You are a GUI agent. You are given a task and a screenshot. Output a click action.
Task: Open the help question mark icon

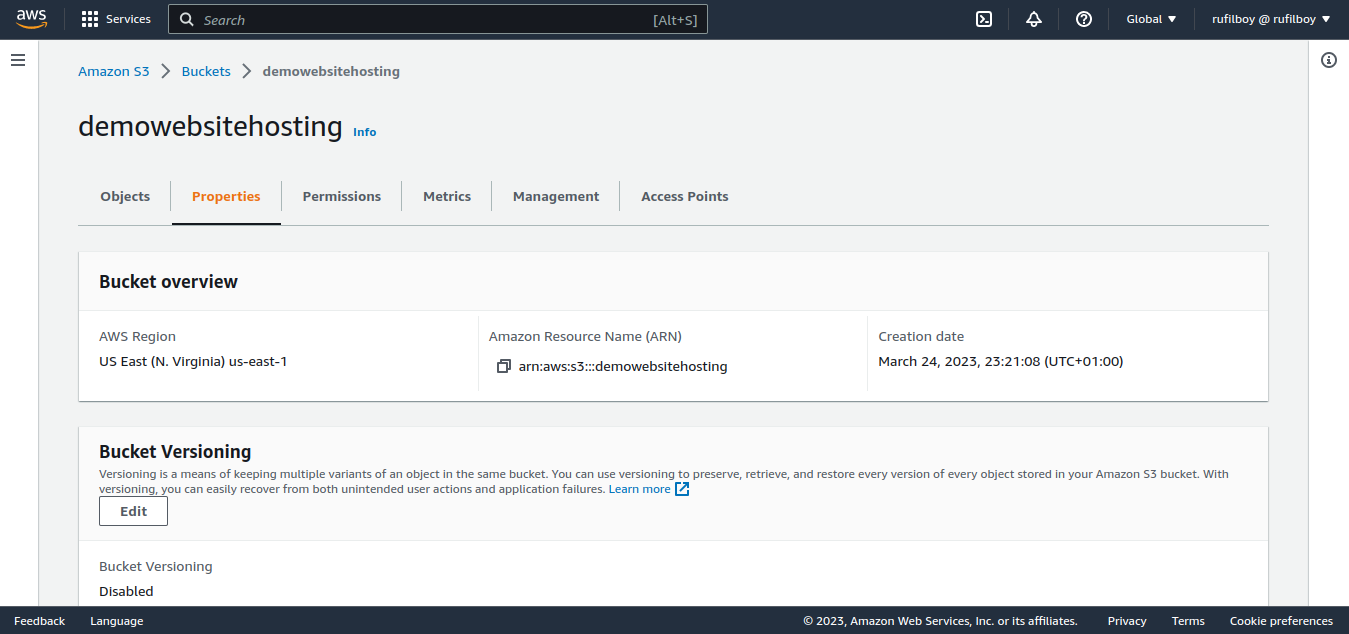pos(1084,19)
